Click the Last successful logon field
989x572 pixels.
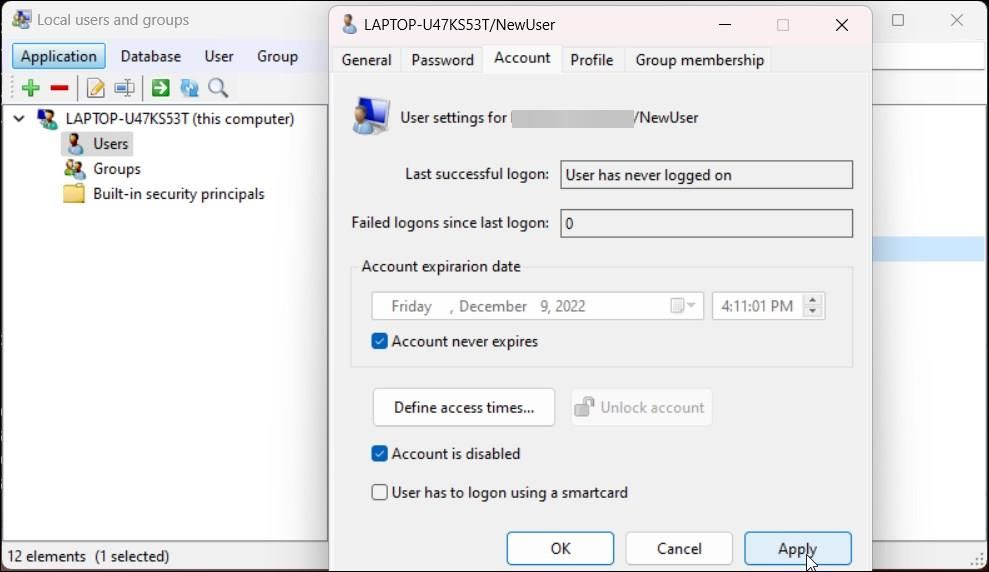pos(706,175)
